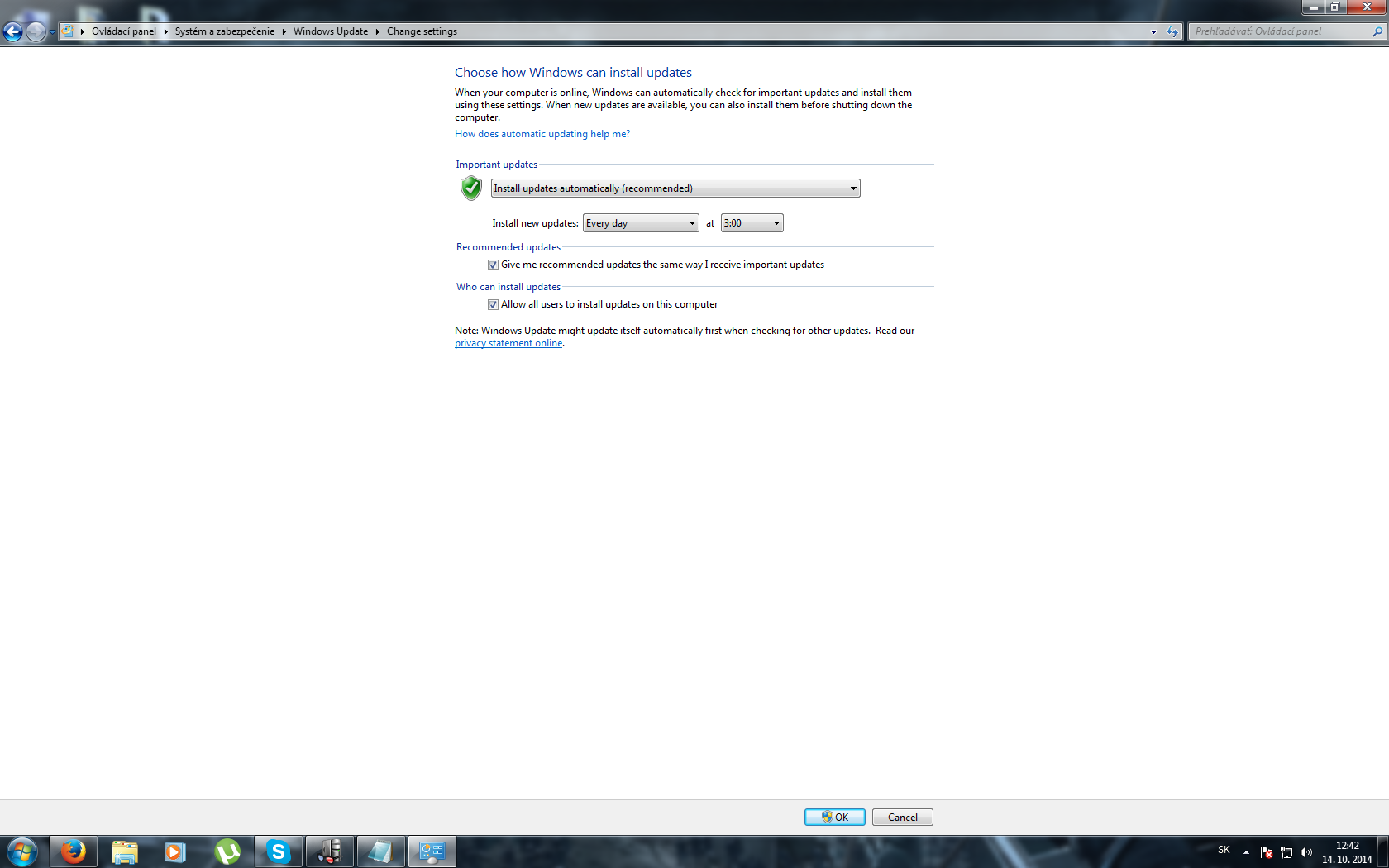Expand the Every day schedule dropdown
The image size is (1389, 868).
(640, 223)
